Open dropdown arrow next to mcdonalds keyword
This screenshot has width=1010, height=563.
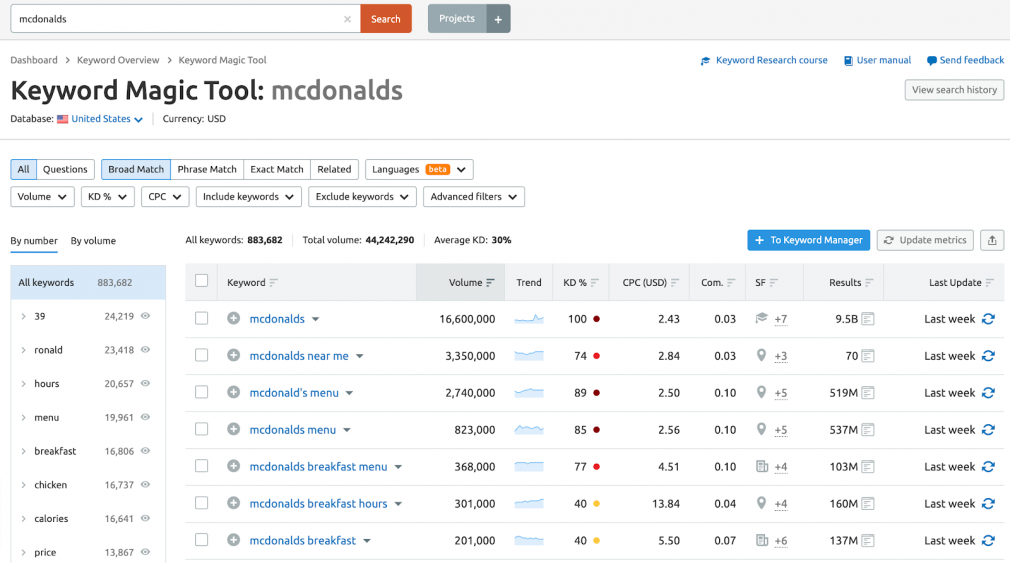[x=316, y=319]
